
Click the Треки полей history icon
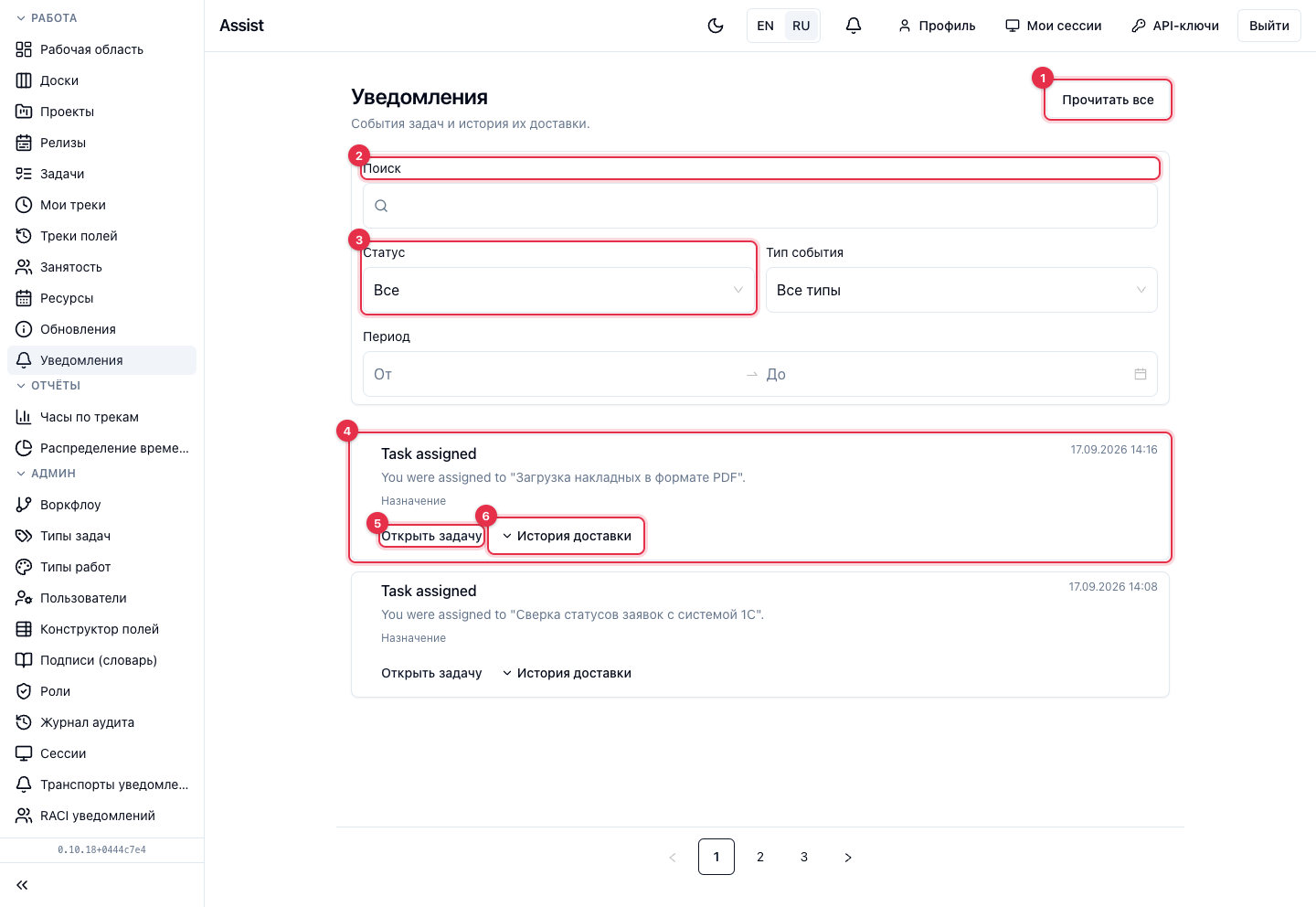pyautogui.click(x=24, y=236)
